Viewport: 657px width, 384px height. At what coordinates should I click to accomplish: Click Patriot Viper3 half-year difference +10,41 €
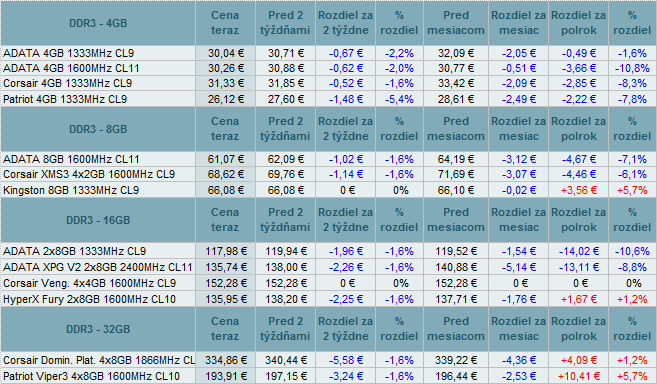[578, 376]
